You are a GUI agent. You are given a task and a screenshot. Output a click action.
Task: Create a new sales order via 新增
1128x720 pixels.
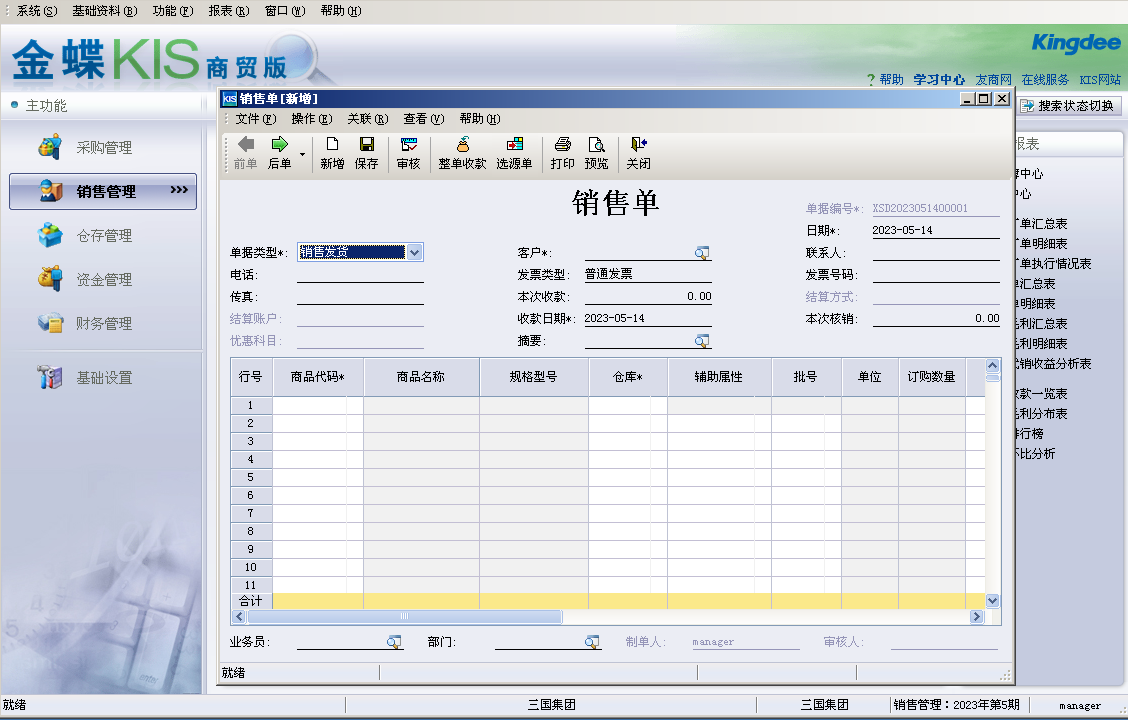332,153
